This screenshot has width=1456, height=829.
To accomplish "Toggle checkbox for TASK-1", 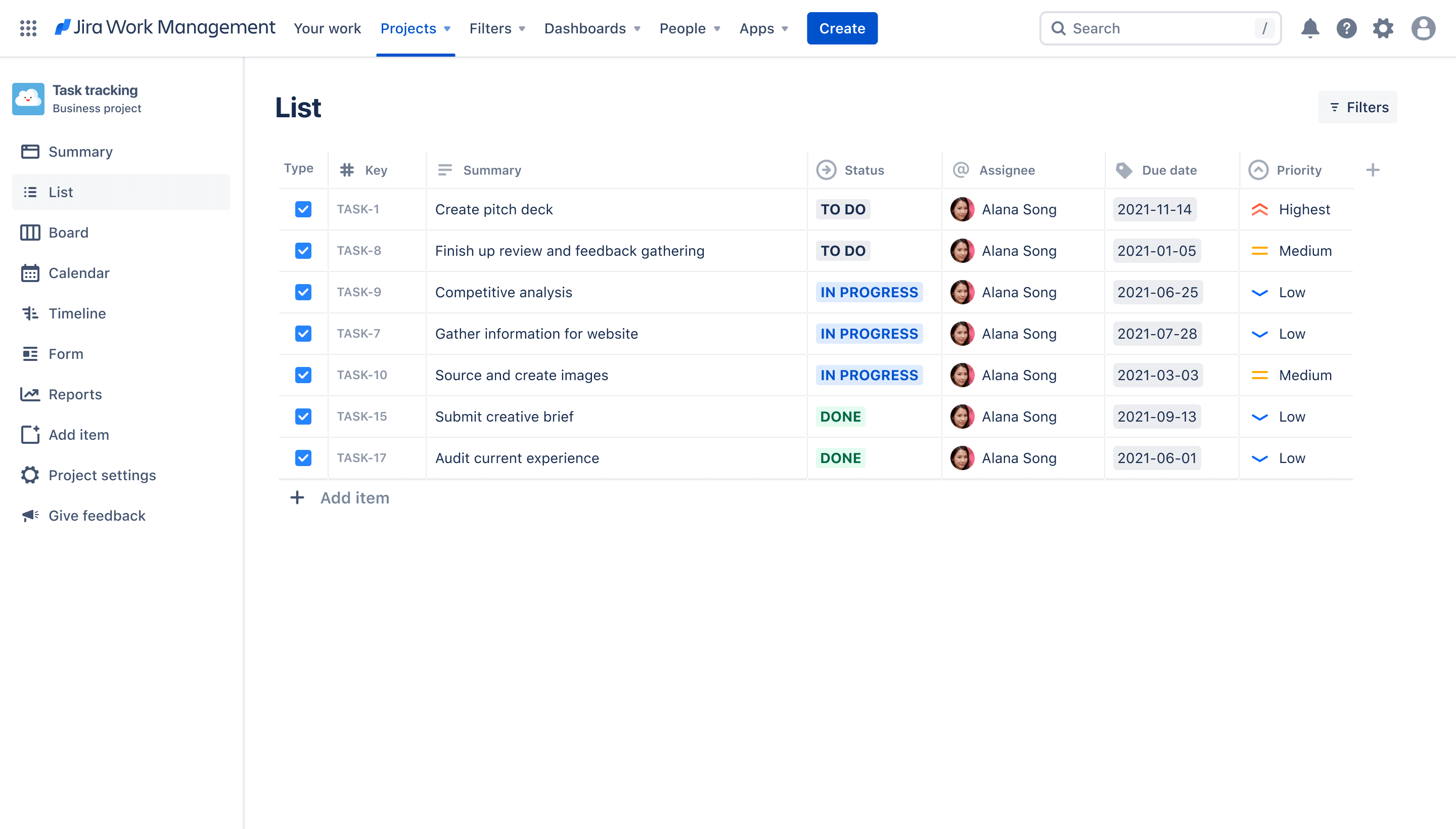I will pyautogui.click(x=303, y=209).
